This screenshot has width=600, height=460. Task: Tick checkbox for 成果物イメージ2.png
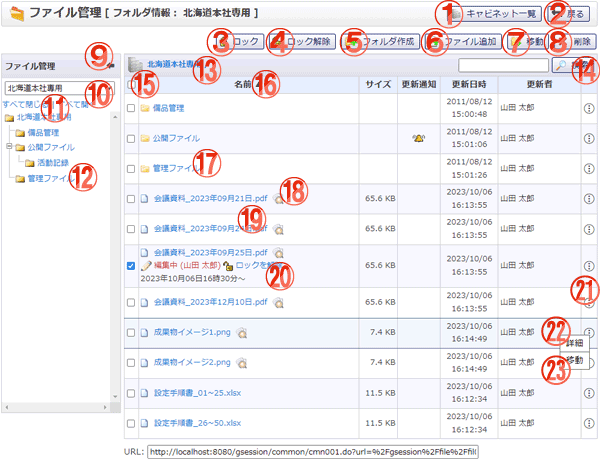coord(131,363)
